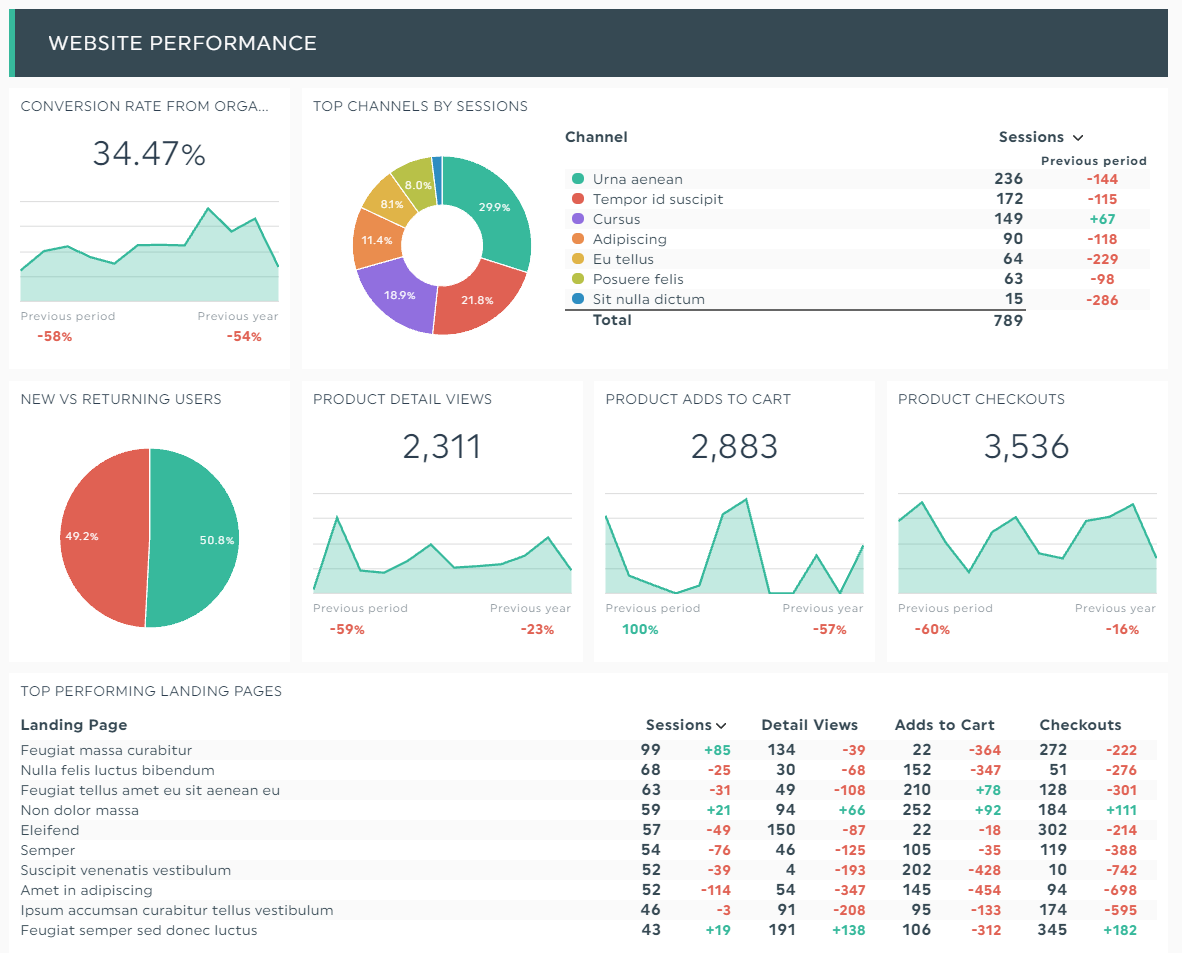Click the 34.47% conversion rate value

149,154
